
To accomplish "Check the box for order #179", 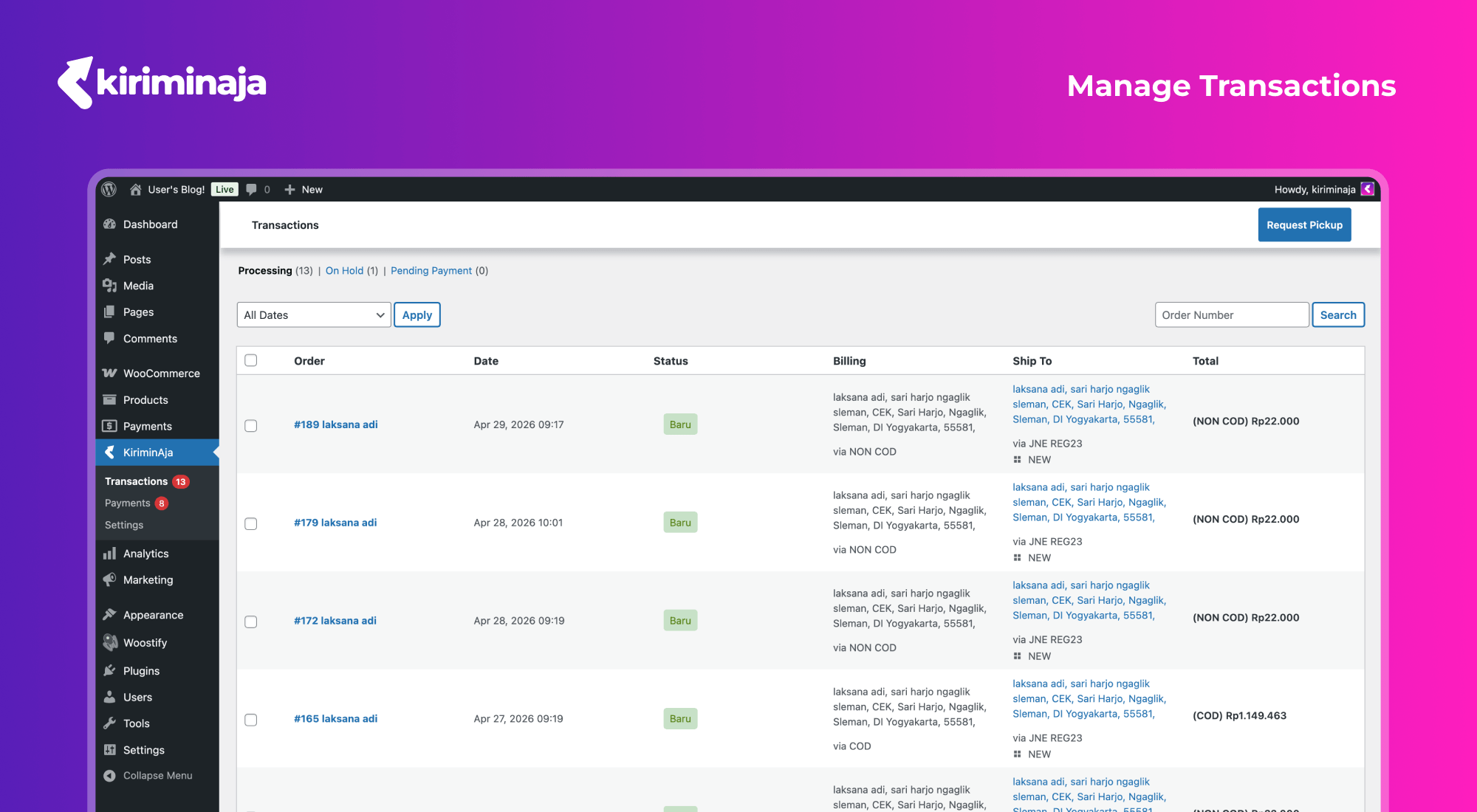I will [x=251, y=524].
